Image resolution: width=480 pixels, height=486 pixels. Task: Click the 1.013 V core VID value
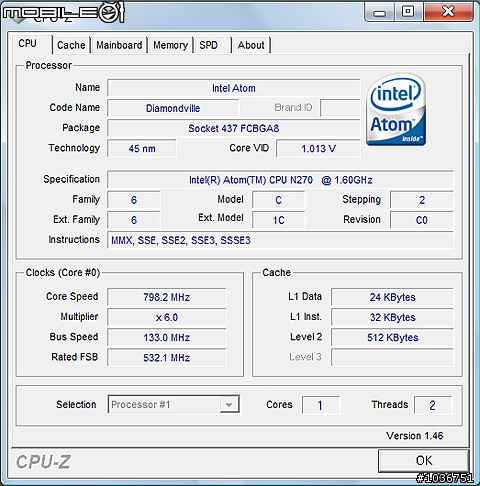[x=318, y=148]
